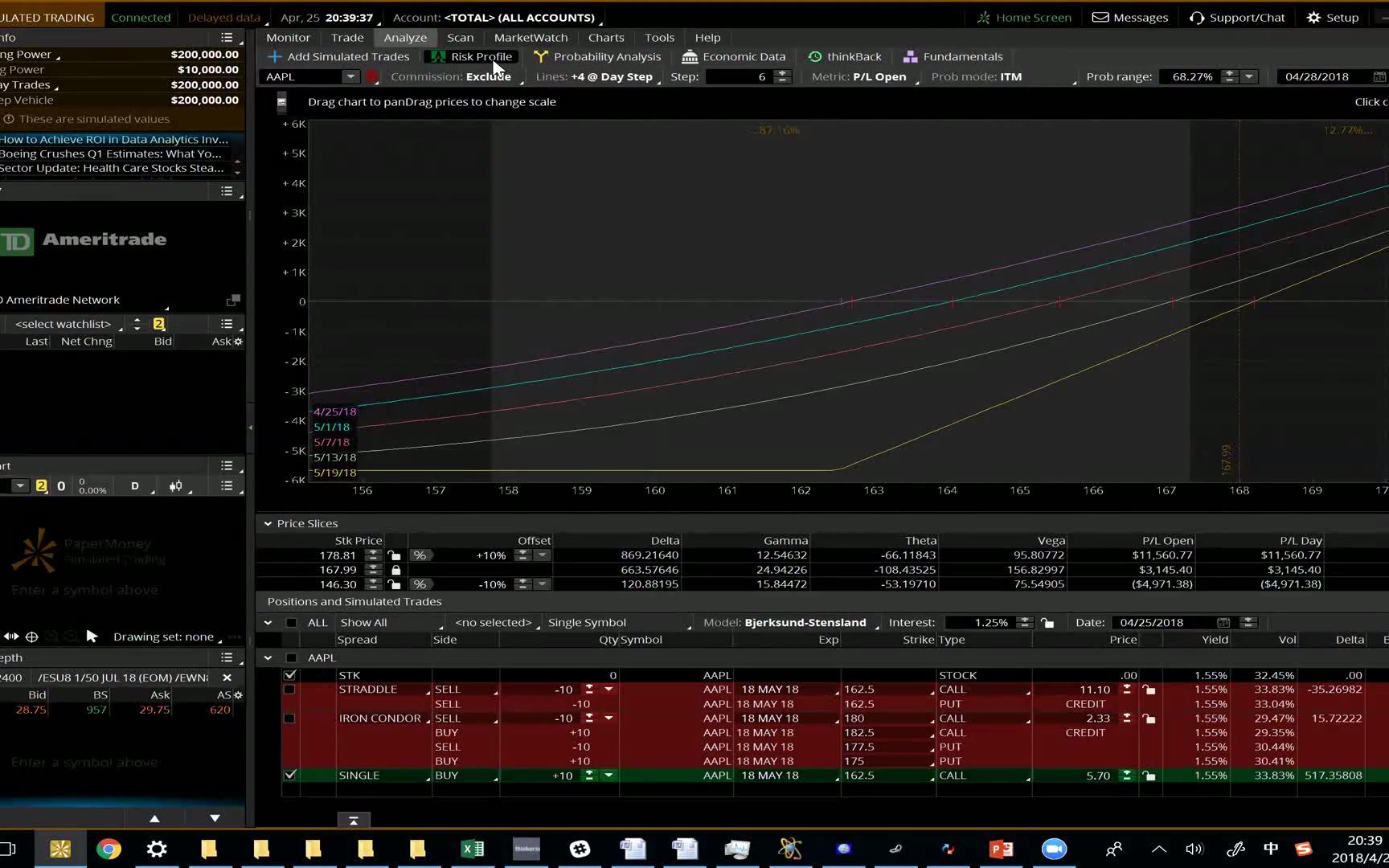Toggle price lock on SINGLE row

pos(1149,776)
